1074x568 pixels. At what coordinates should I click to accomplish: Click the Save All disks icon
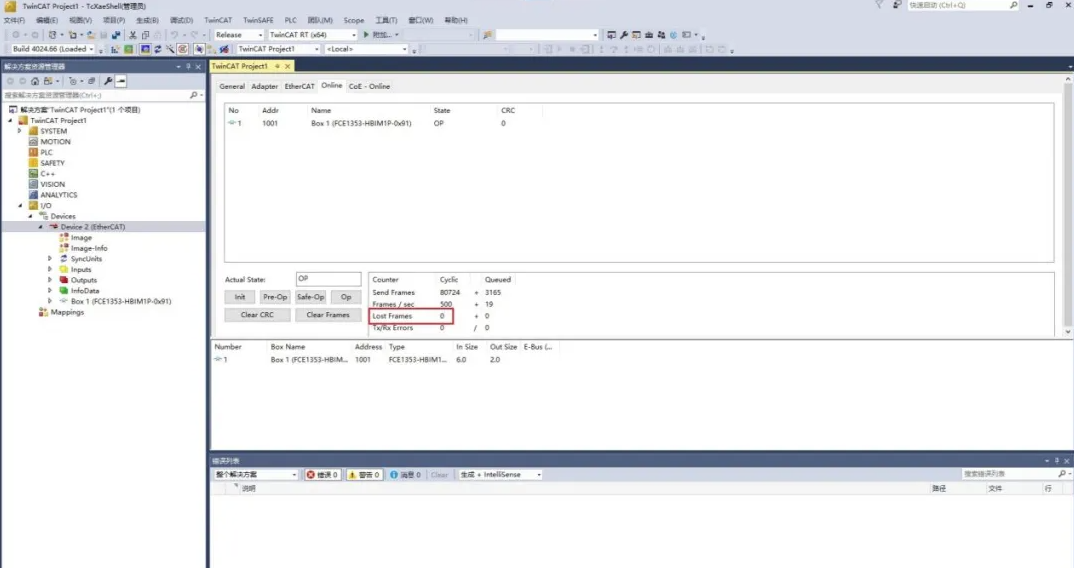[x=116, y=35]
